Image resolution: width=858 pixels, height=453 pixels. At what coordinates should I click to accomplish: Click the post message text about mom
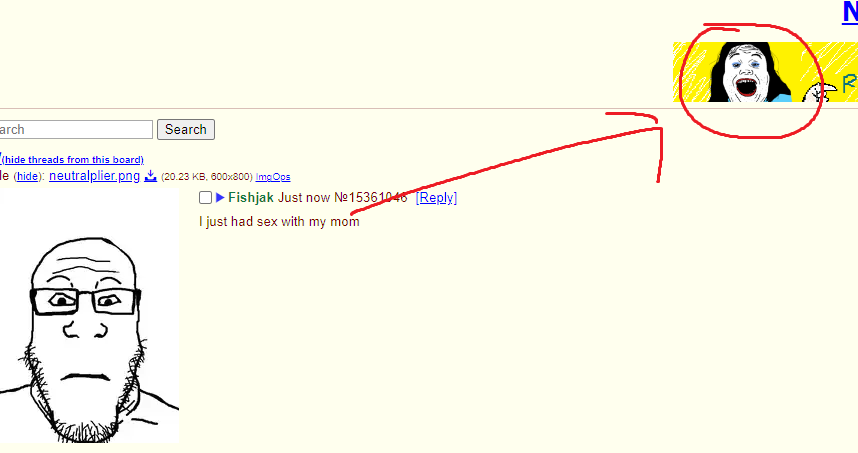pyautogui.click(x=279, y=222)
